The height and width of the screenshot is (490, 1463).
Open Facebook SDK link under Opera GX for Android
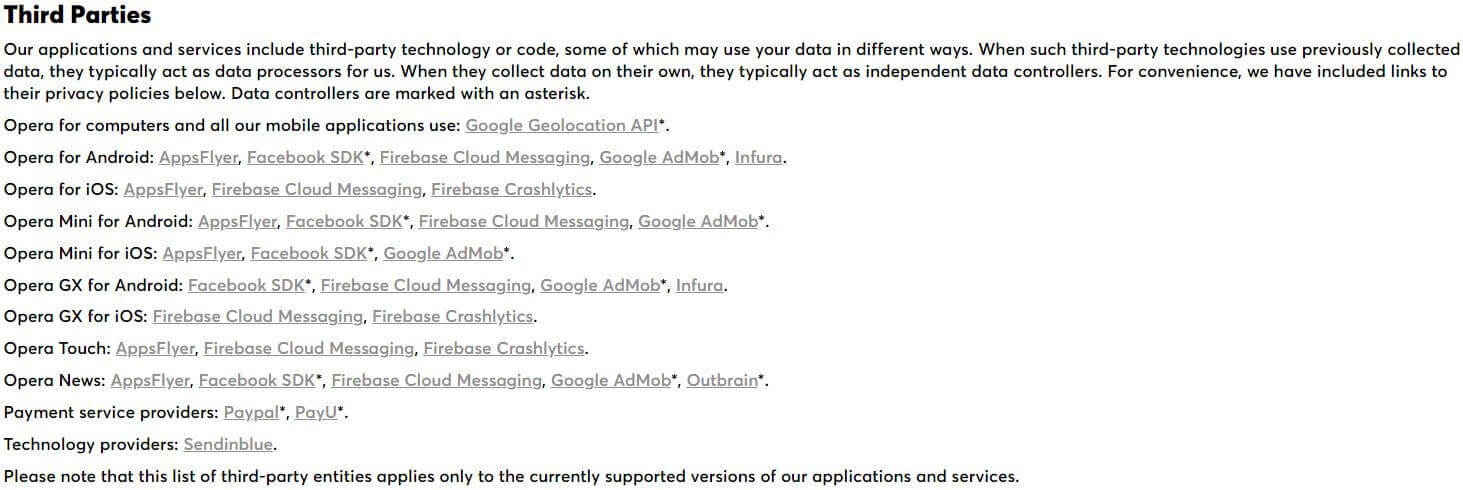246,285
